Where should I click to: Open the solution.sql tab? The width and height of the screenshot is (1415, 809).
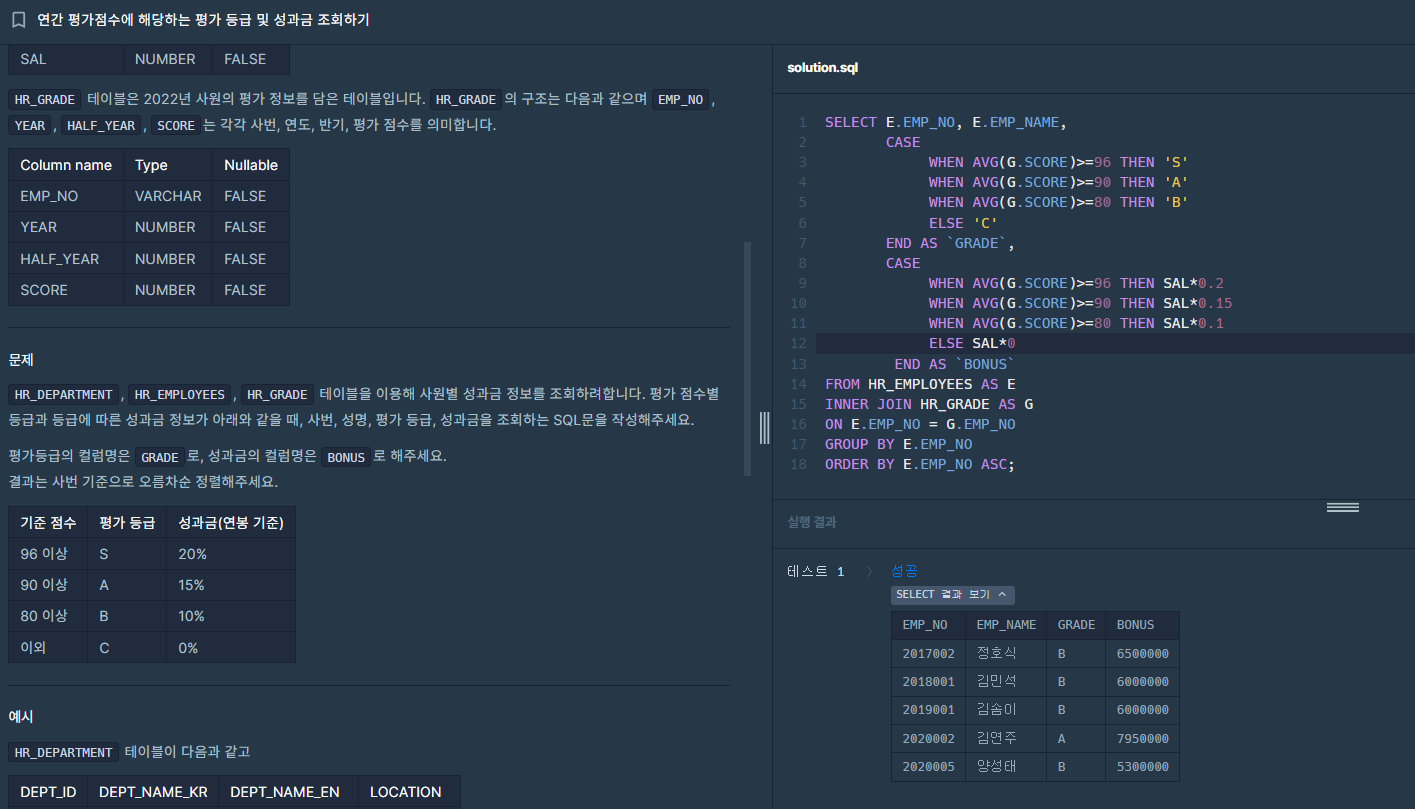tap(823, 68)
